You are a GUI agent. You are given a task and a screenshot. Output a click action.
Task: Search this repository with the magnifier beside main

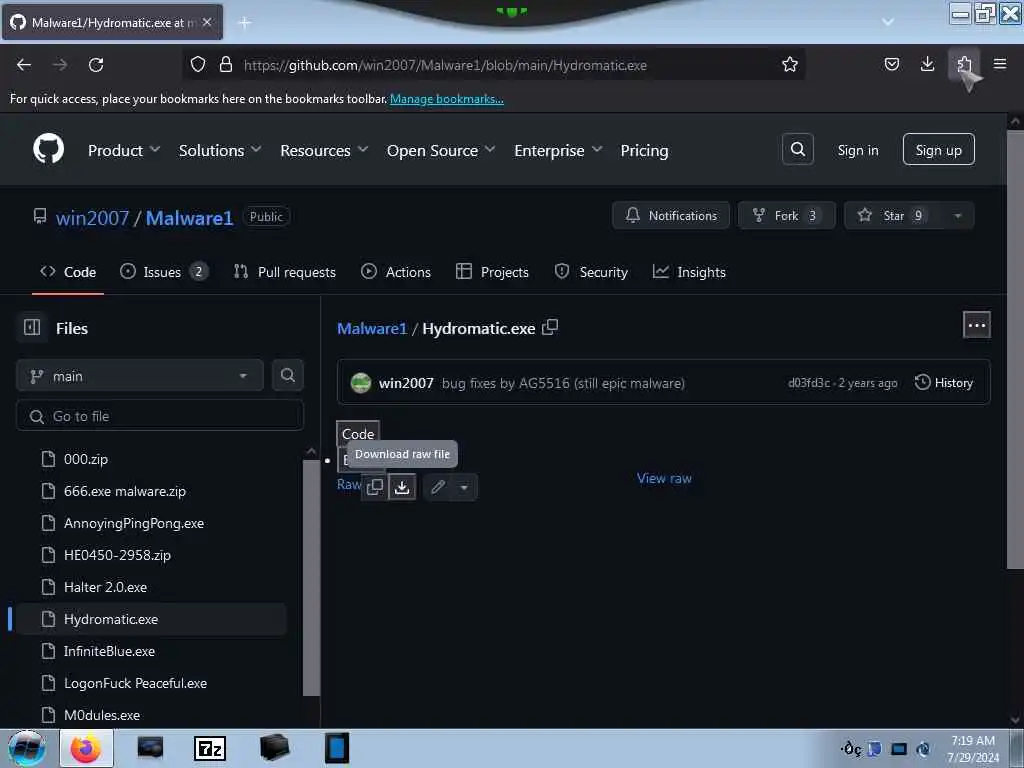coord(287,376)
